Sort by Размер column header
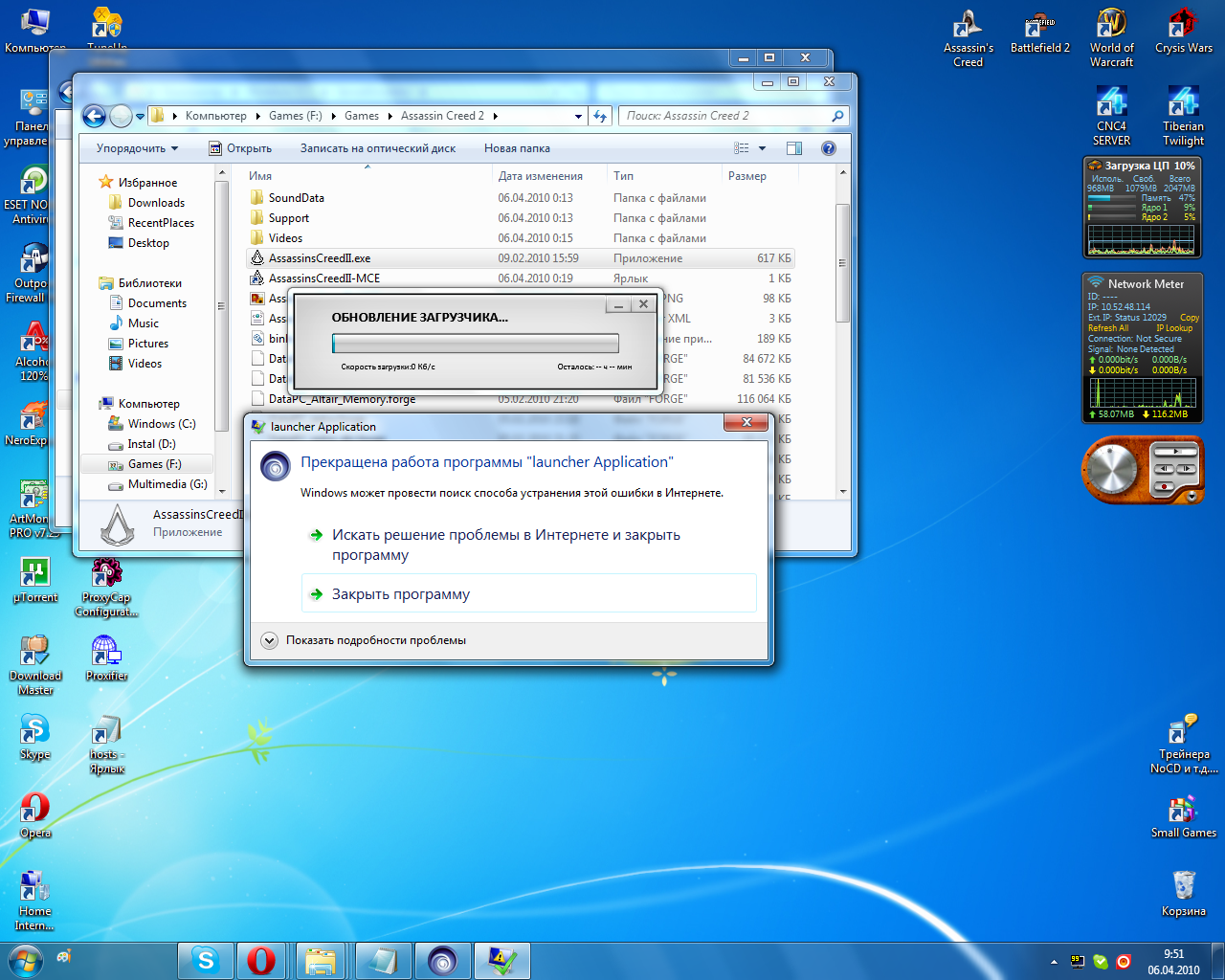This screenshot has width=1225, height=980. (x=758, y=176)
